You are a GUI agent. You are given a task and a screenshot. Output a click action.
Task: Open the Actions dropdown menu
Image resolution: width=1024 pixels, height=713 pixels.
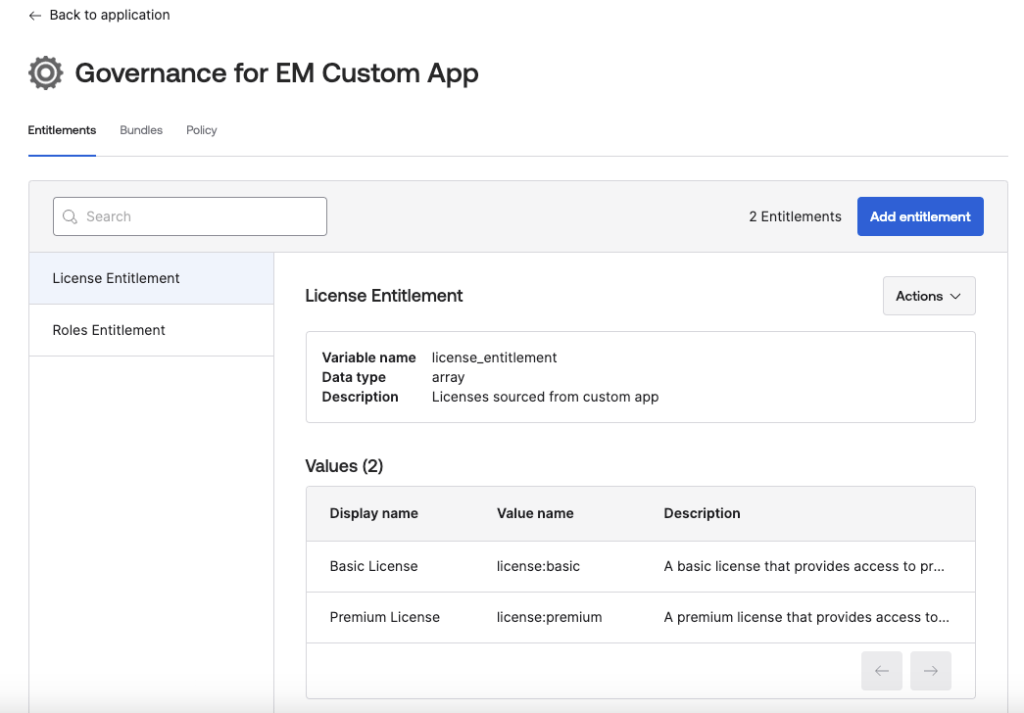click(x=928, y=295)
